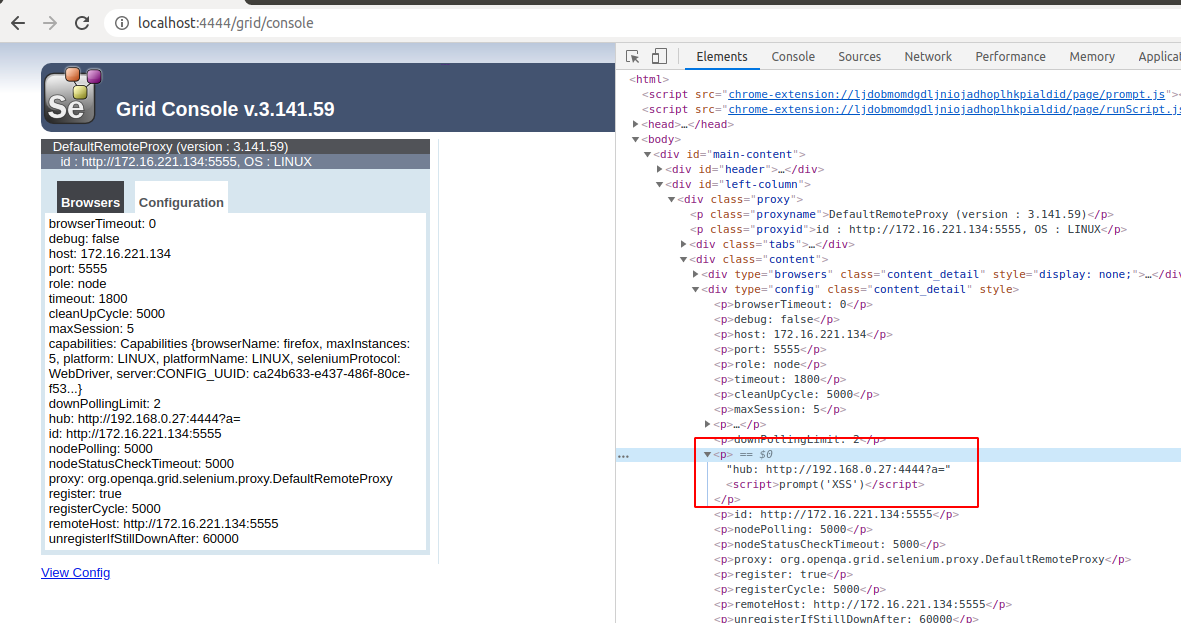The image size is (1181, 623).
Task: Reload the Grid Console page
Action: pos(81,21)
